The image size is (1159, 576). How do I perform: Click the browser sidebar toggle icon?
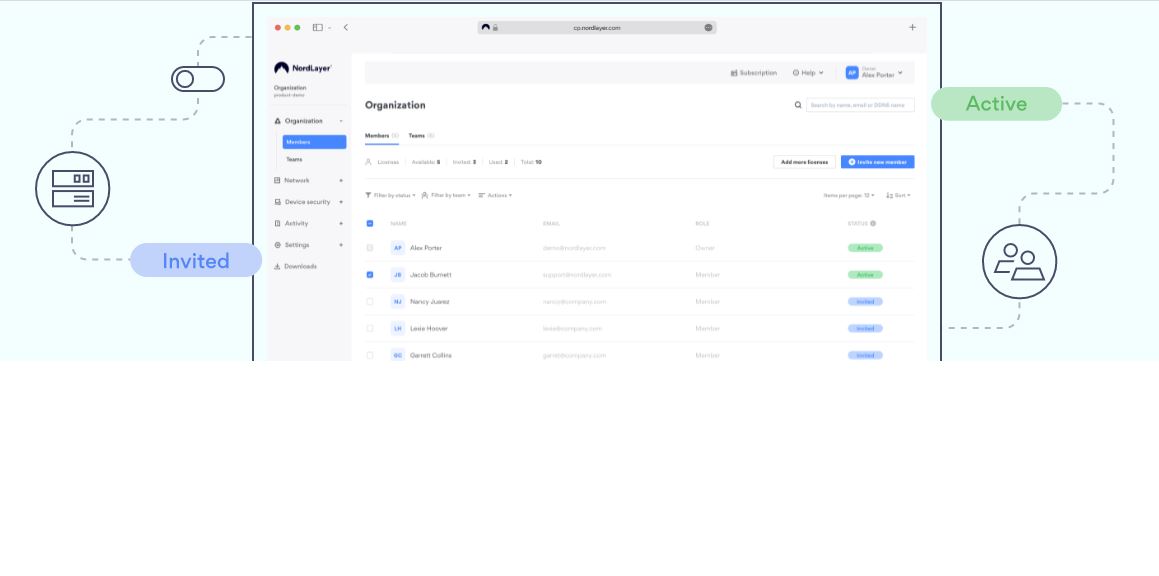[x=318, y=28]
